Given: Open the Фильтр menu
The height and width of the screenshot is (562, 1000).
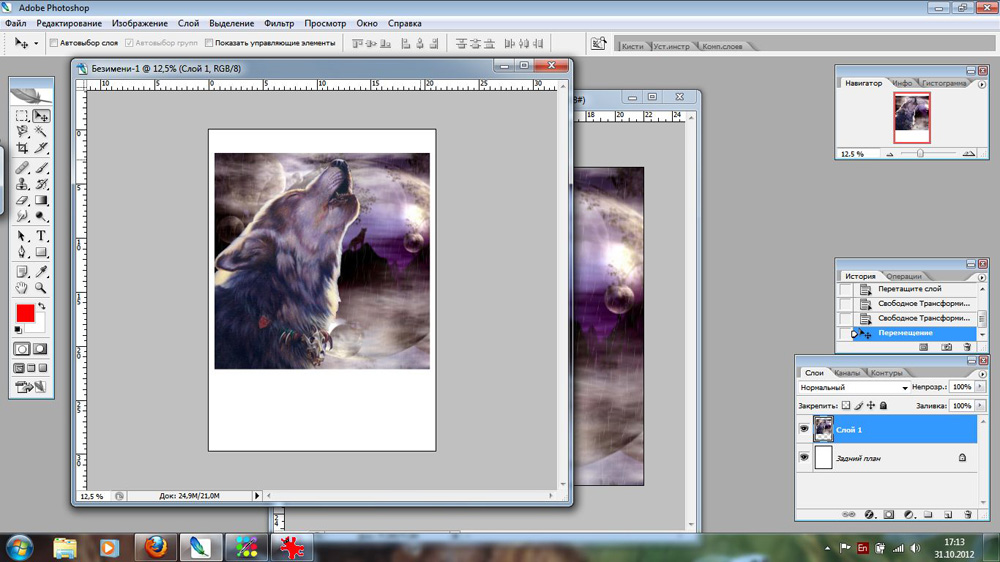Looking at the screenshot, I should click(279, 23).
